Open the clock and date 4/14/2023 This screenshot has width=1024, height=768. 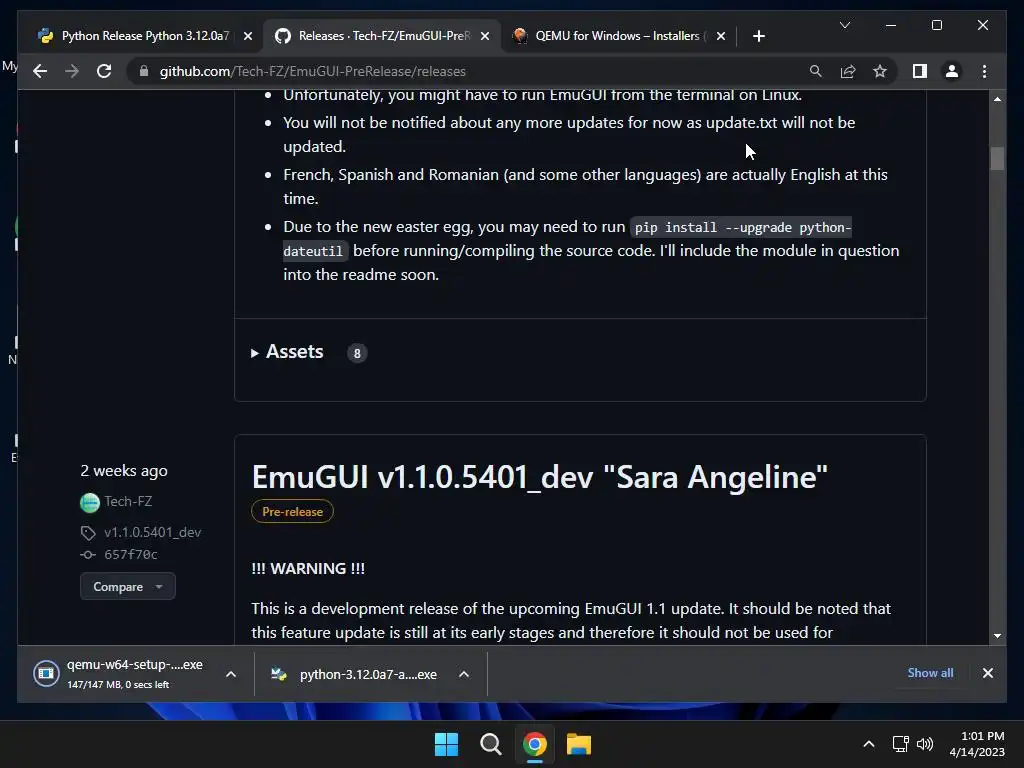977,744
